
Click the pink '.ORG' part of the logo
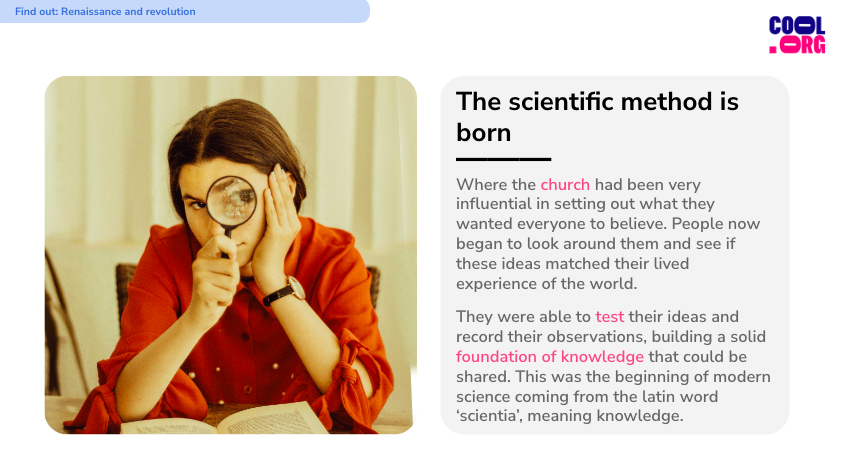tap(797, 45)
